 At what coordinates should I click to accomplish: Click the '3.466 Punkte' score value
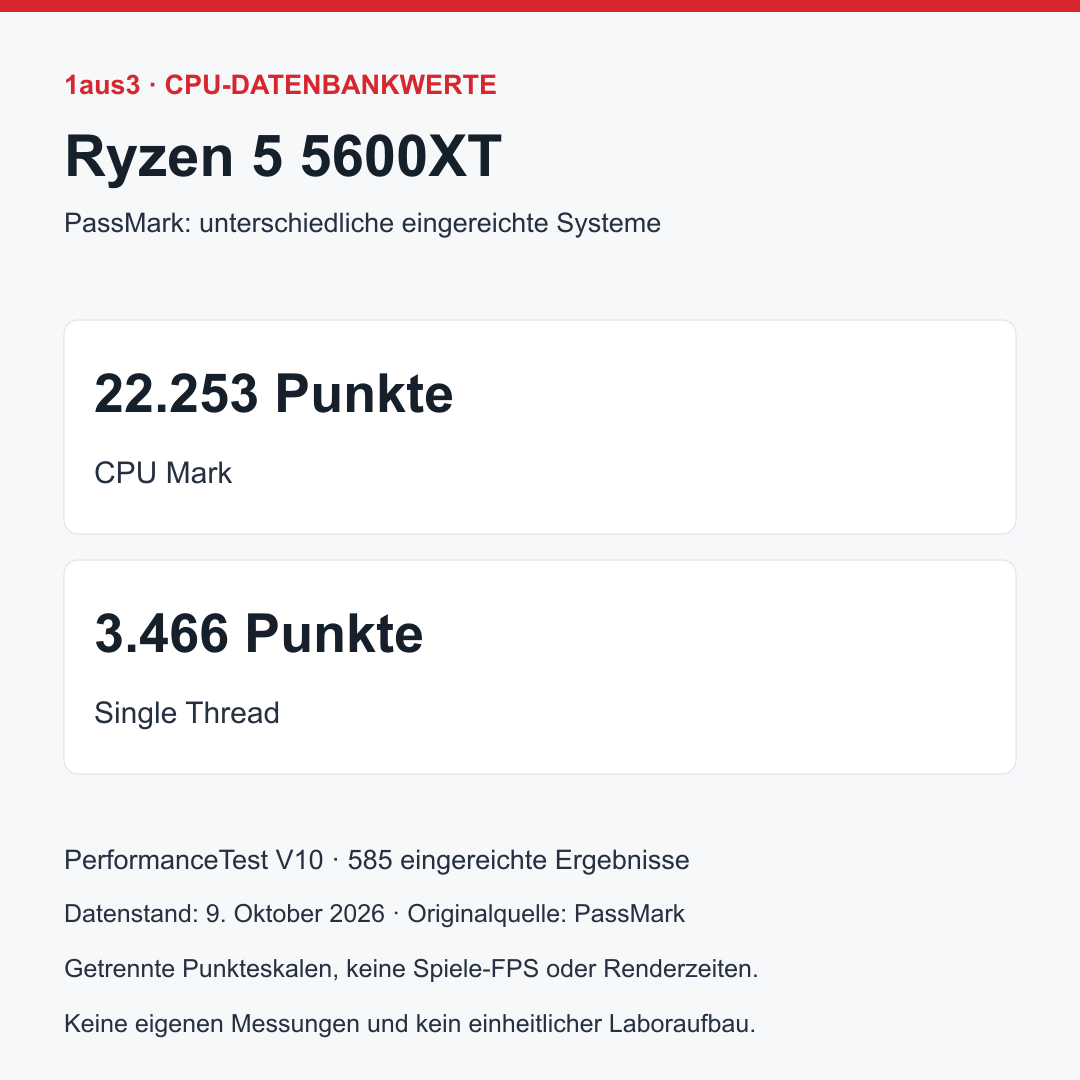tap(258, 634)
